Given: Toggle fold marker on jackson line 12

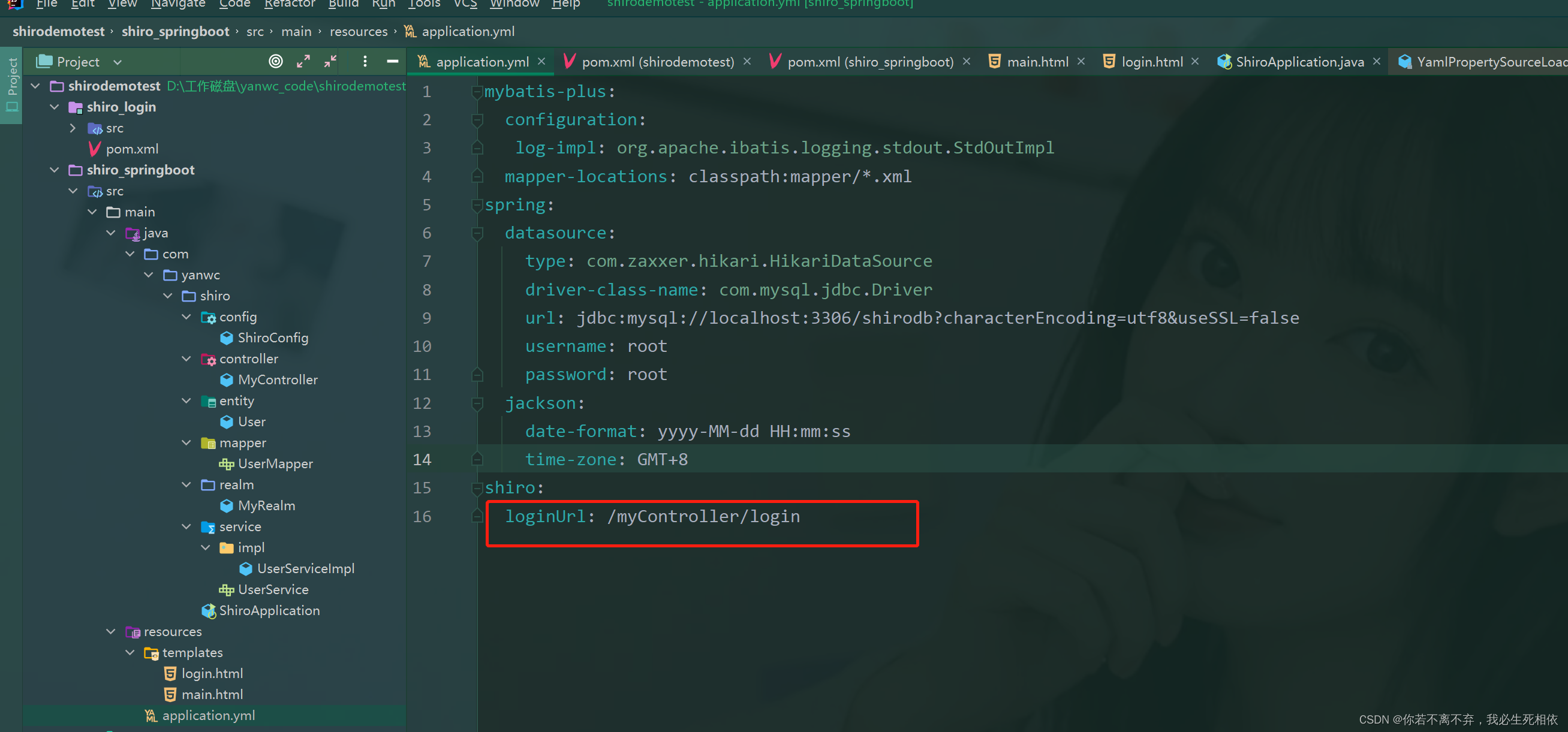Looking at the screenshot, I should [x=477, y=403].
